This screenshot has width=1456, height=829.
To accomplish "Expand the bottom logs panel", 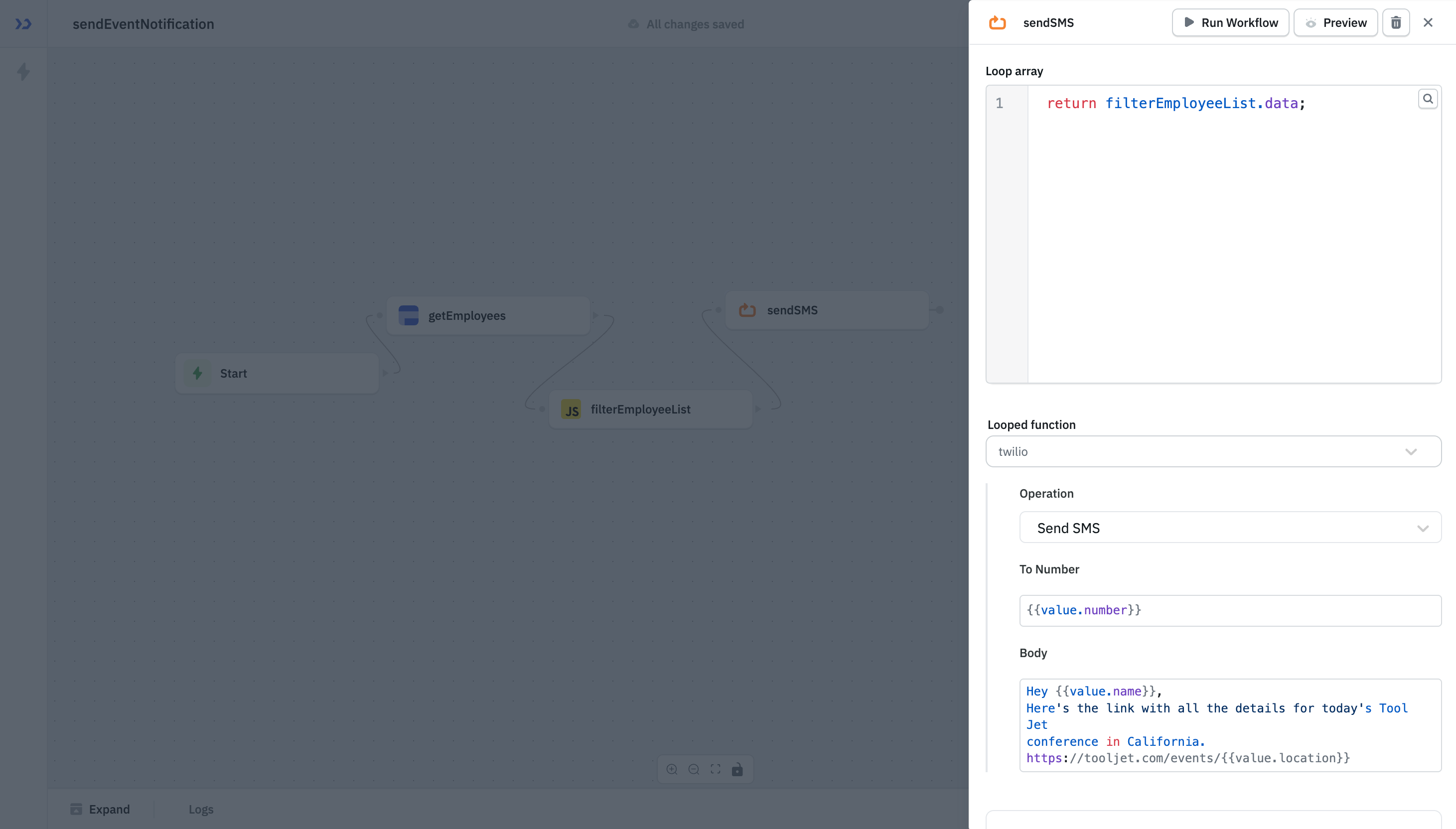I will click(x=101, y=809).
